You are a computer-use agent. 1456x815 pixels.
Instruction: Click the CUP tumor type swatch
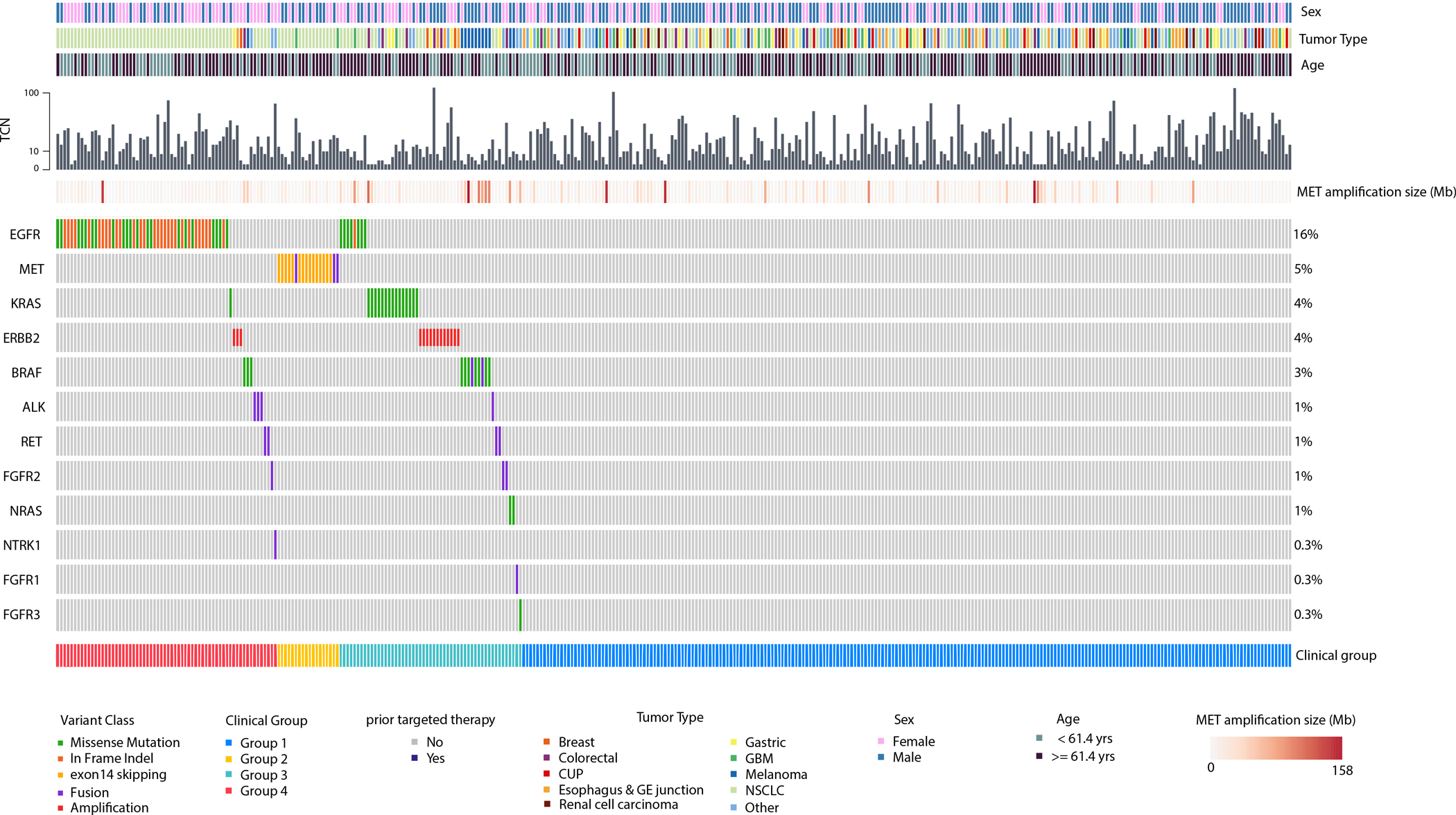click(547, 774)
